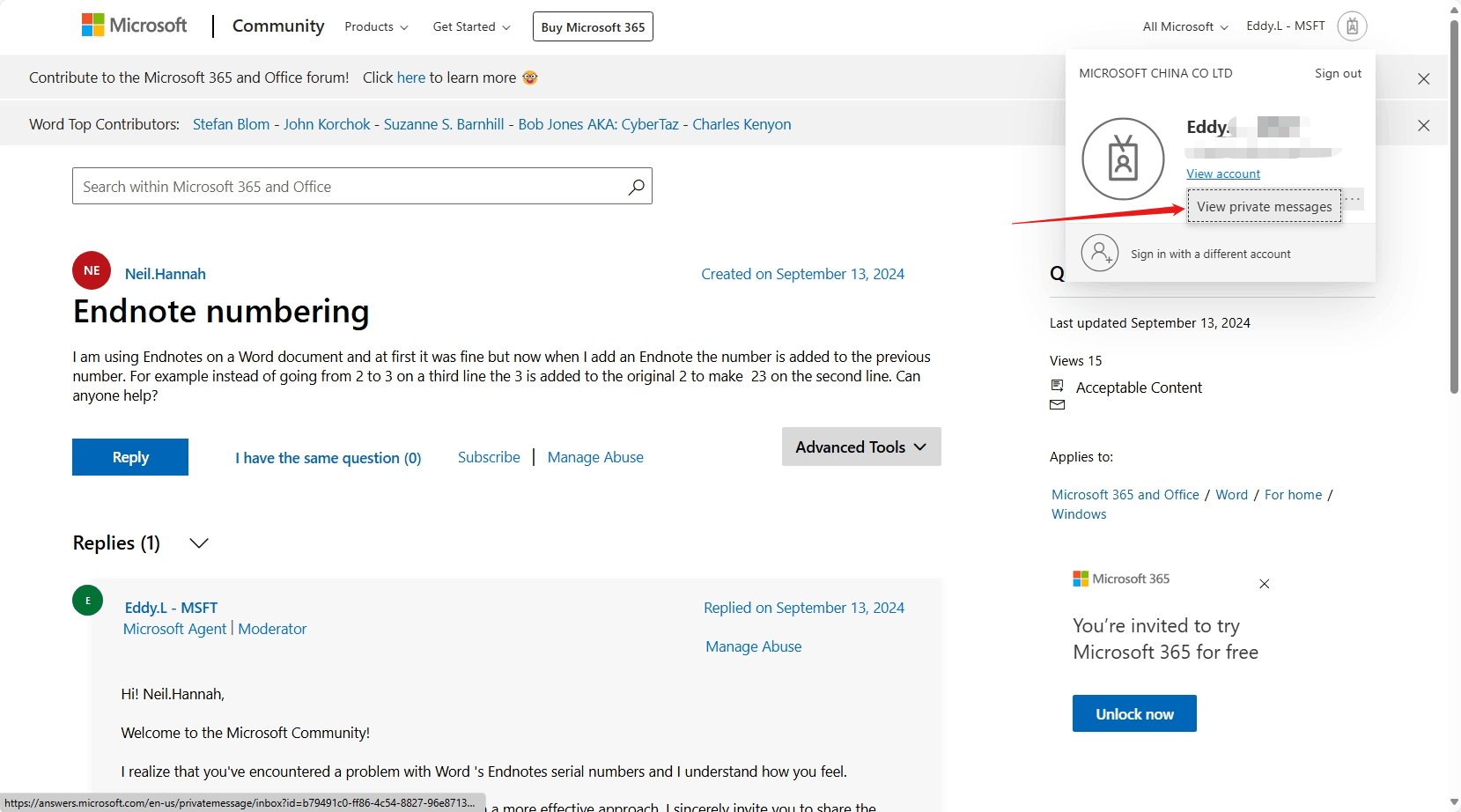Open Charles Kenyon profile link
This screenshot has width=1461, height=812.
pyautogui.click(x=742, y=124)
